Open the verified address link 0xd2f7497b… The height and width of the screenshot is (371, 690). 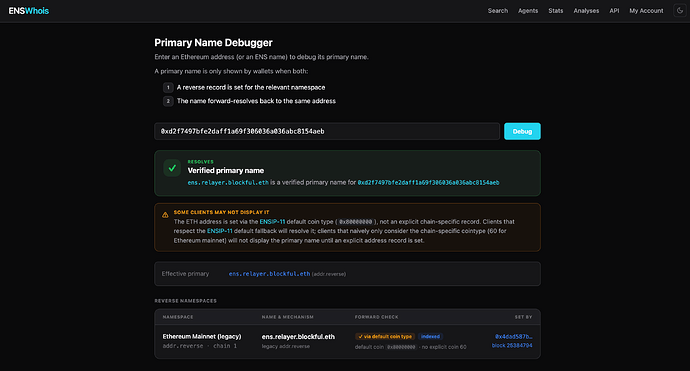[428, 182]
